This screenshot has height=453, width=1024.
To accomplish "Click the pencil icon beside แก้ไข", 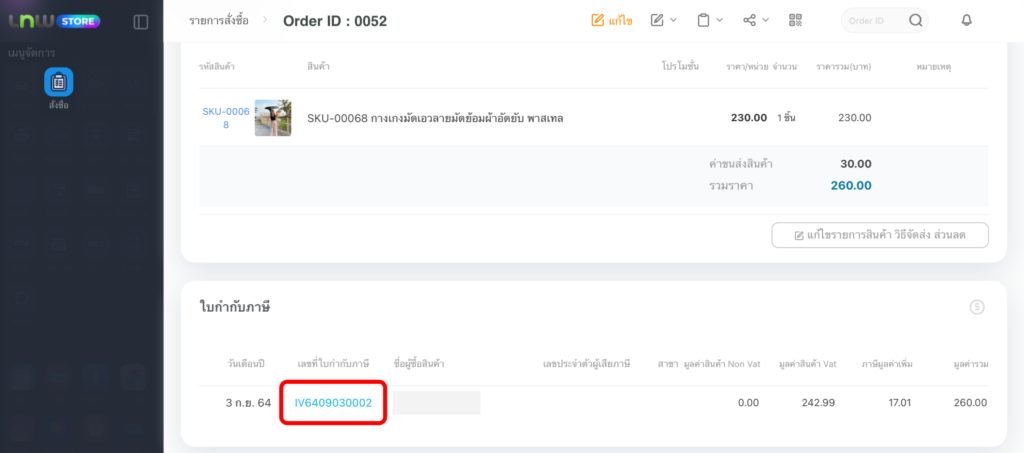I will [598, 21].
